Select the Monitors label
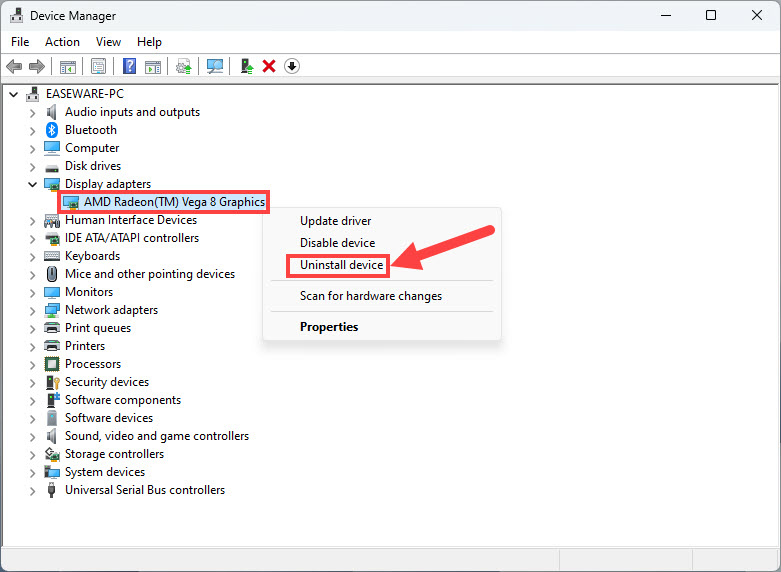Screen dimensions: 781x572 pos(89,292)
